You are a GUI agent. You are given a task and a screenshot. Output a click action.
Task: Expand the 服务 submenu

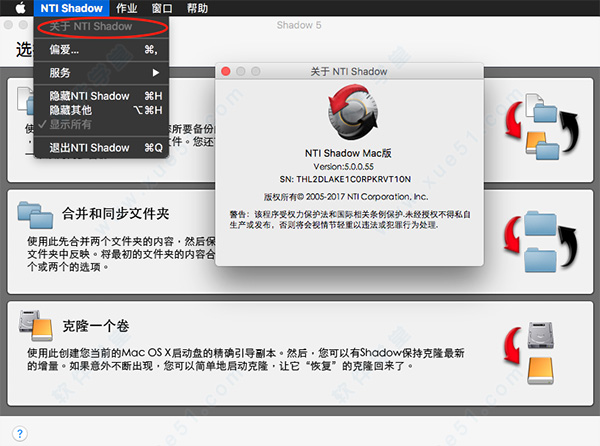tap(102, 73)
